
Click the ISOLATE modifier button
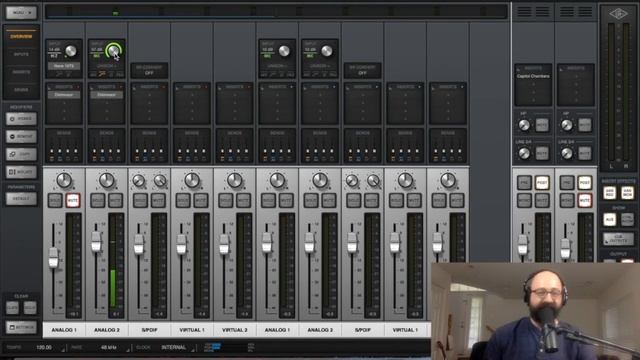pyautogui.click(x=21, y=172)
